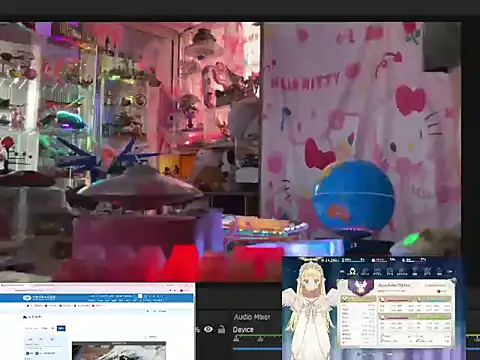Open the satellite image in browser page
Image resolution: width=480 pixels, height=360 pixels.
click(119, 351)
